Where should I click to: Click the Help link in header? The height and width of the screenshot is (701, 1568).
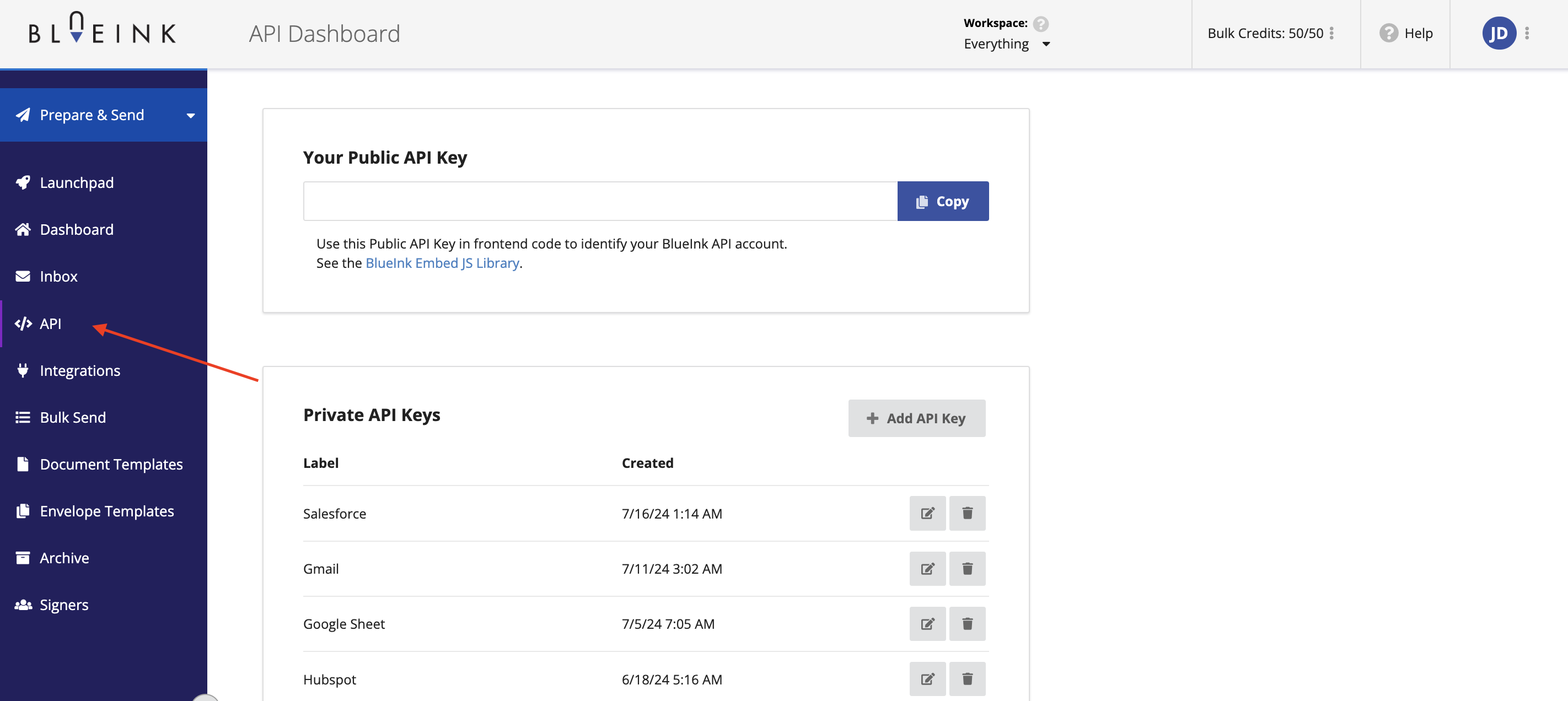point(1405,34)
